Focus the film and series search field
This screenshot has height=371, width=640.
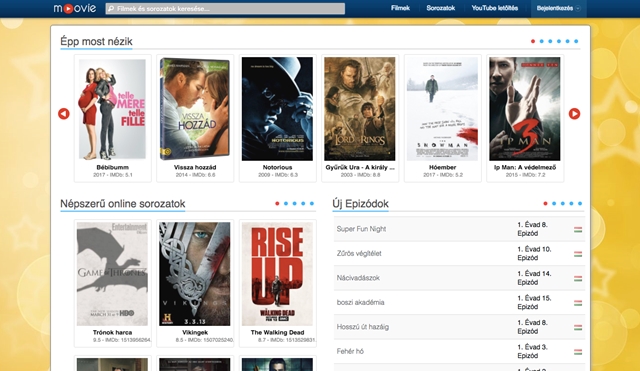(225, 9)
